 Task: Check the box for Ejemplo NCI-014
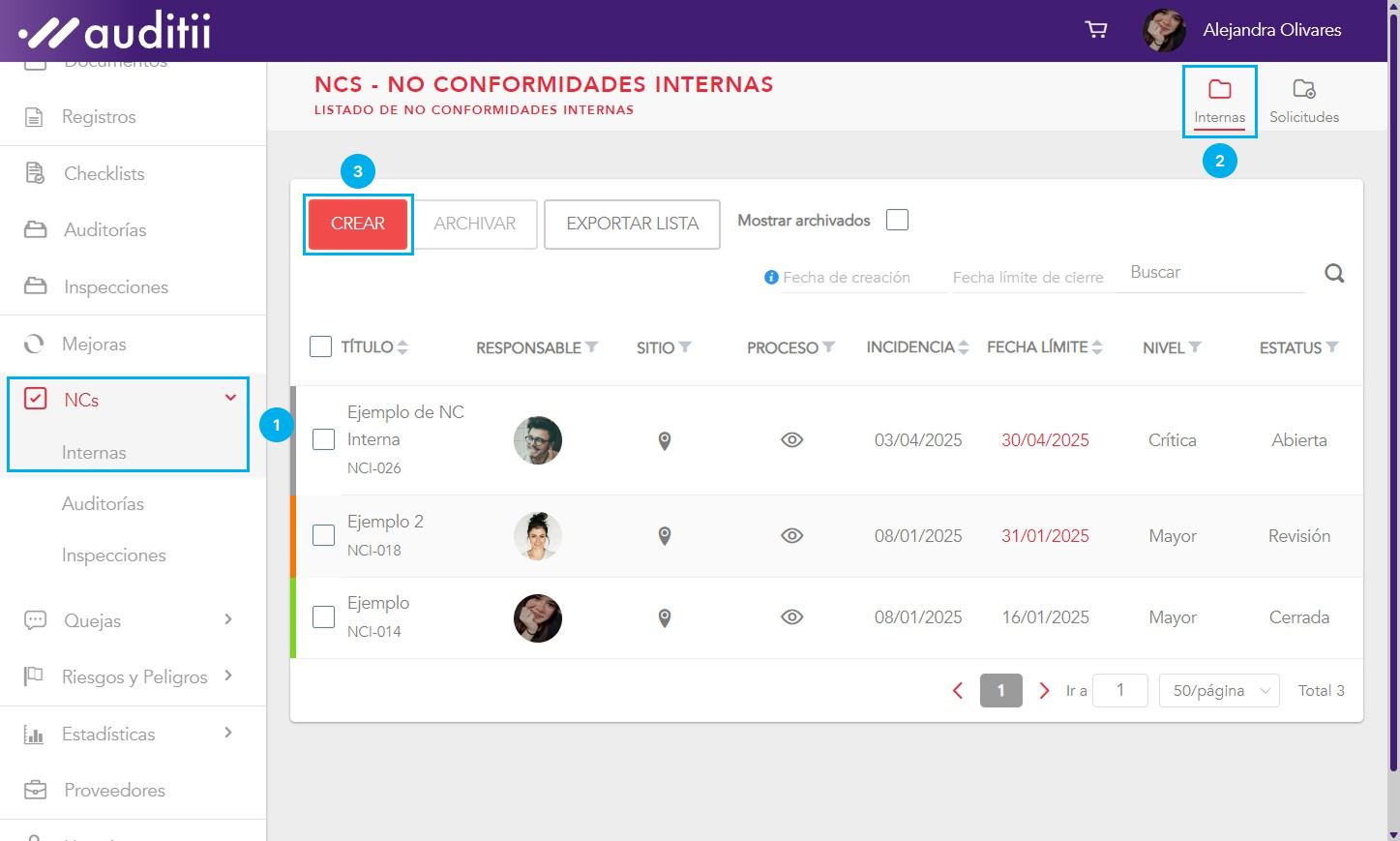coord(324,617)
